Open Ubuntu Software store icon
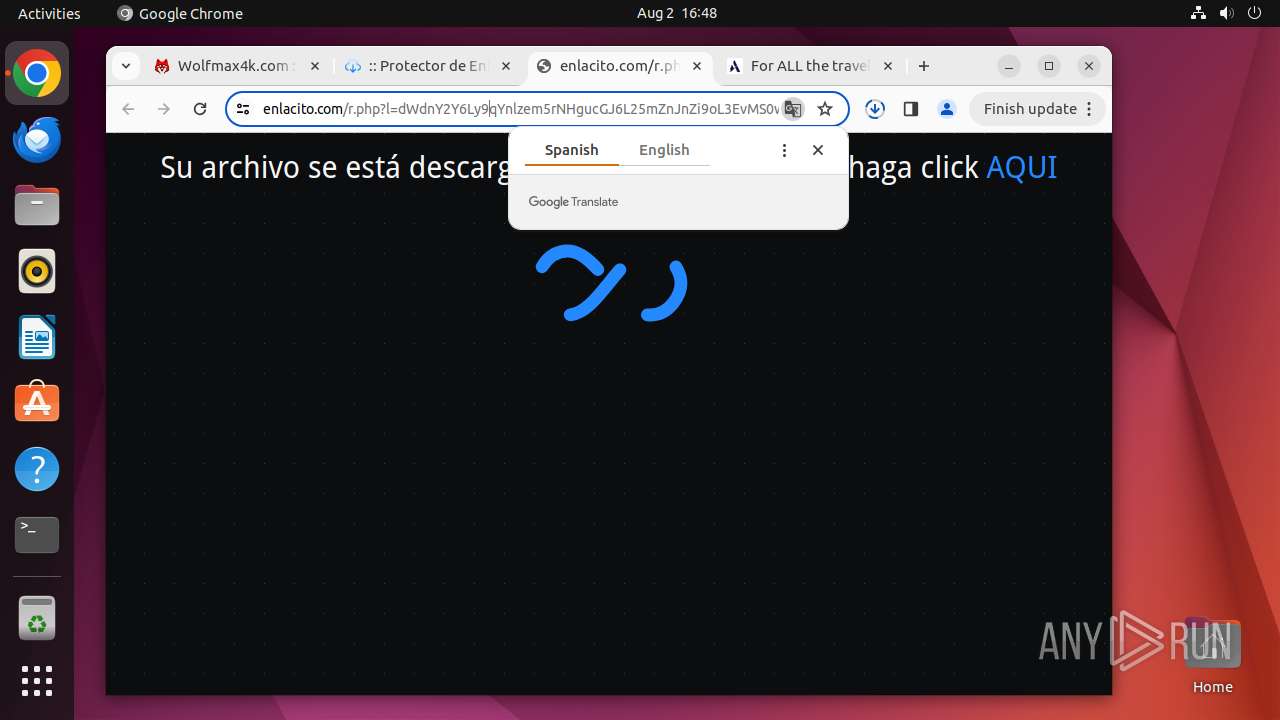This screenshot has height=720, width=1280. (x=37, y=403)
